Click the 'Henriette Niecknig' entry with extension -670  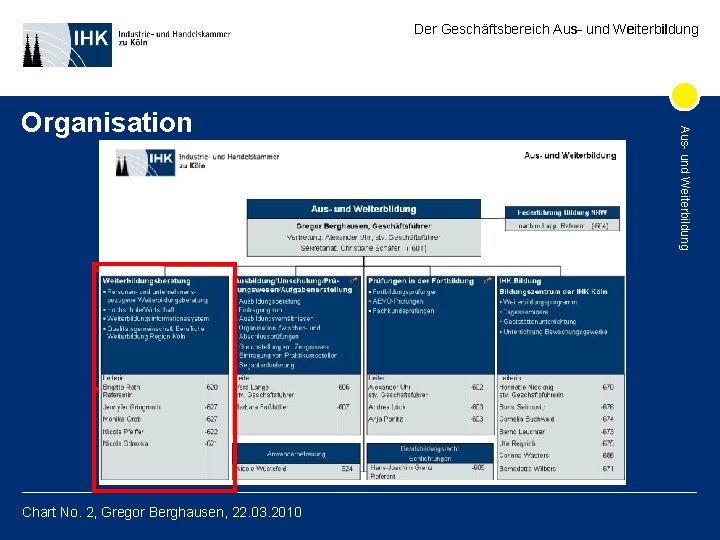[557, 387]
